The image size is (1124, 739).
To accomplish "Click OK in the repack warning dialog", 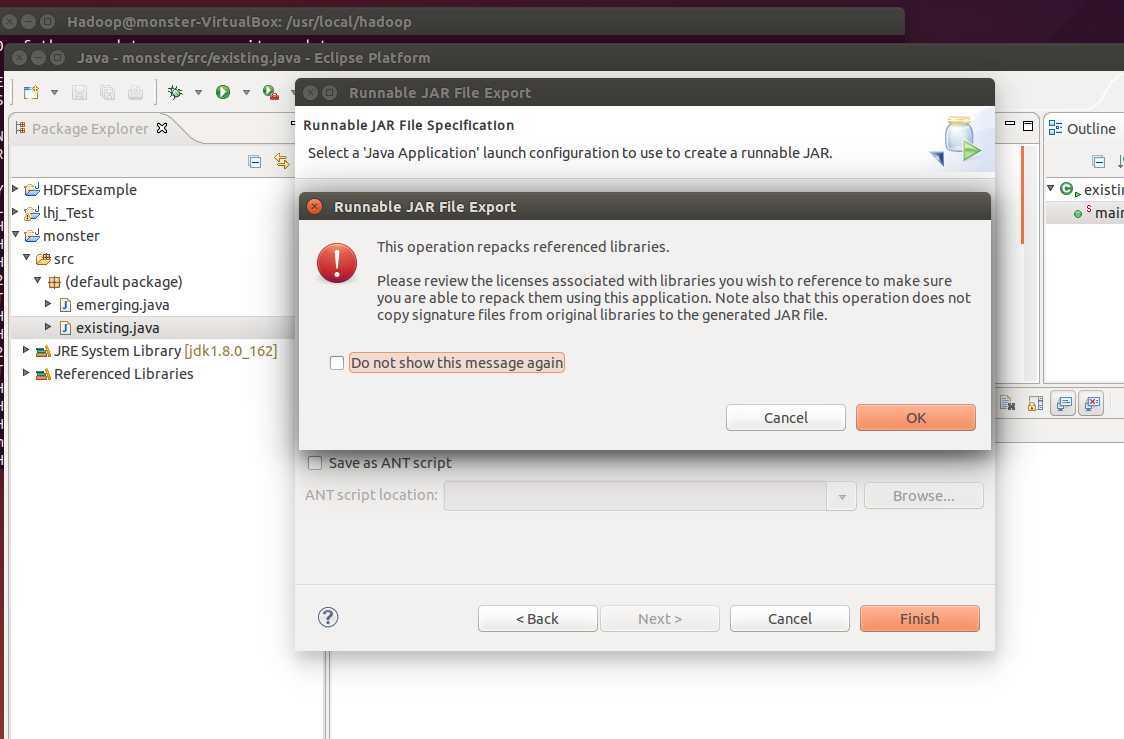I will 915,417.
